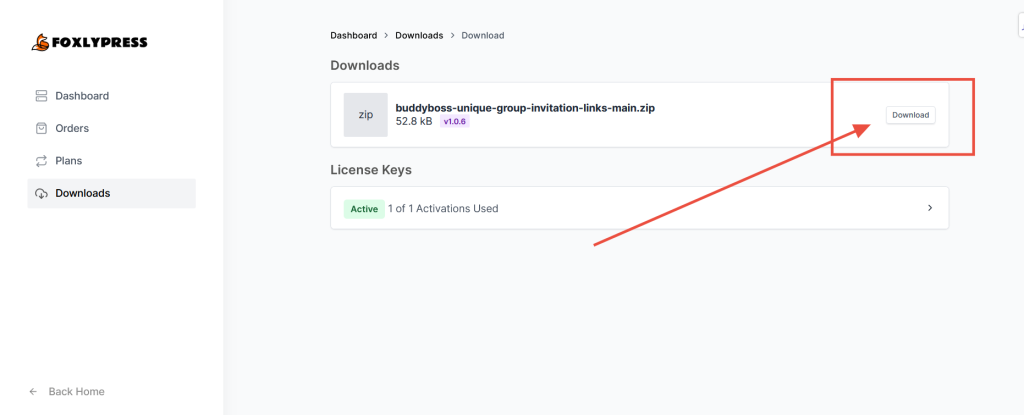Click the Downloads breadcrumb link
This screenshot has width=1024, height=415.
[419, 35]
